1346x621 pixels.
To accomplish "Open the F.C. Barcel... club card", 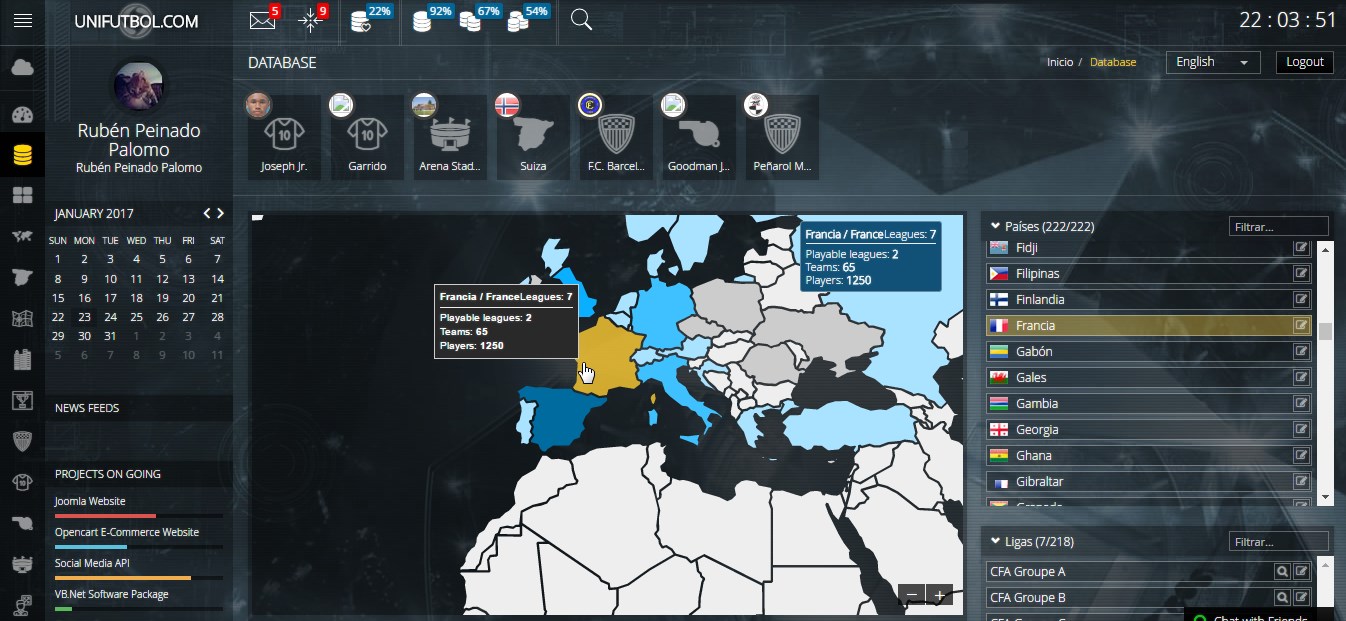I will tap(617, 137).
